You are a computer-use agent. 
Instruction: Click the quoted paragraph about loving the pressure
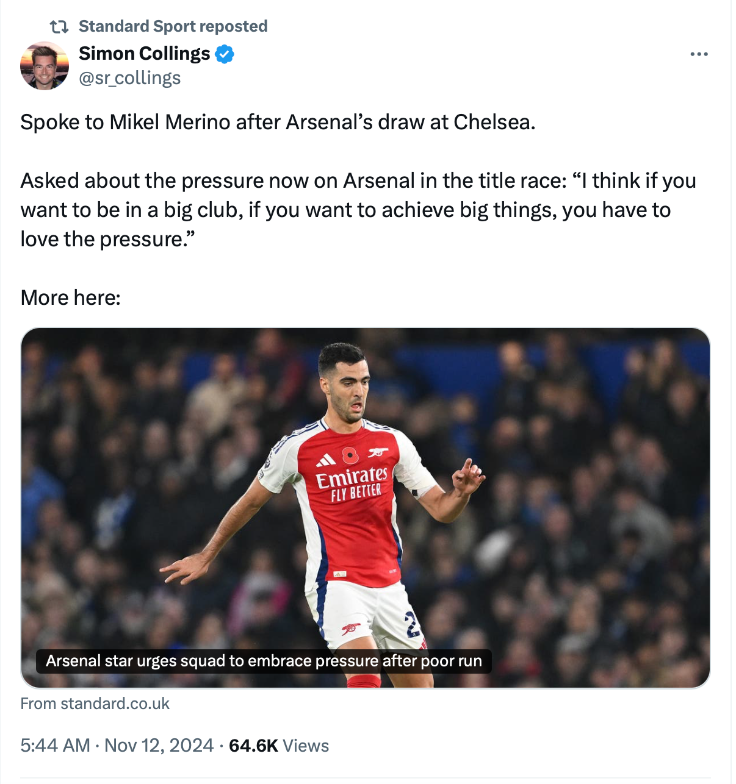358,211
